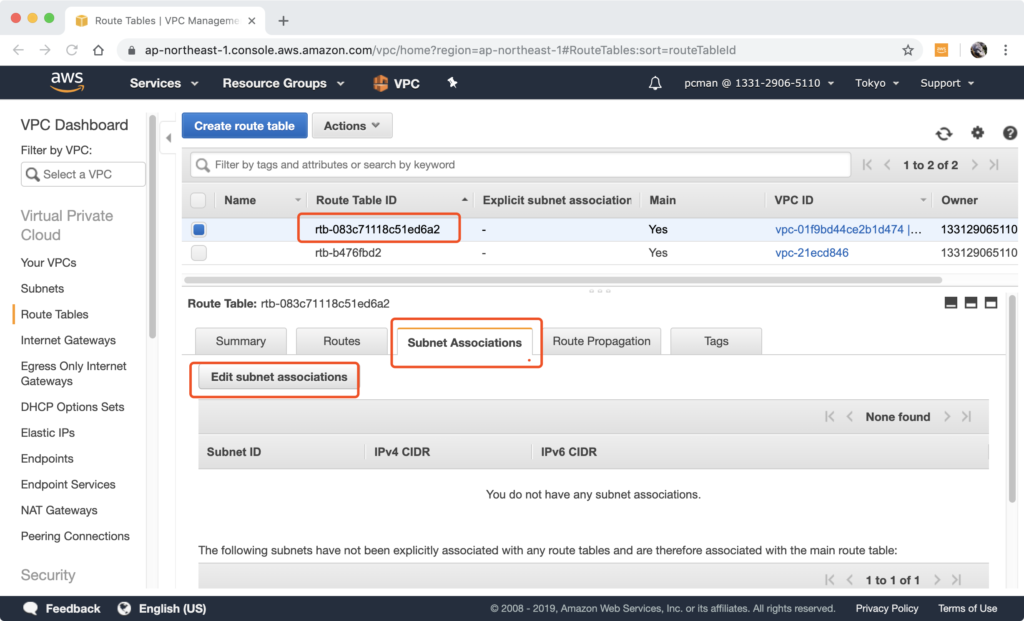1024x621 pixels.
Task: Uncheck the rtb-083c71118c51ed6a2 row checkbox
Action: [x=199, y=229]
